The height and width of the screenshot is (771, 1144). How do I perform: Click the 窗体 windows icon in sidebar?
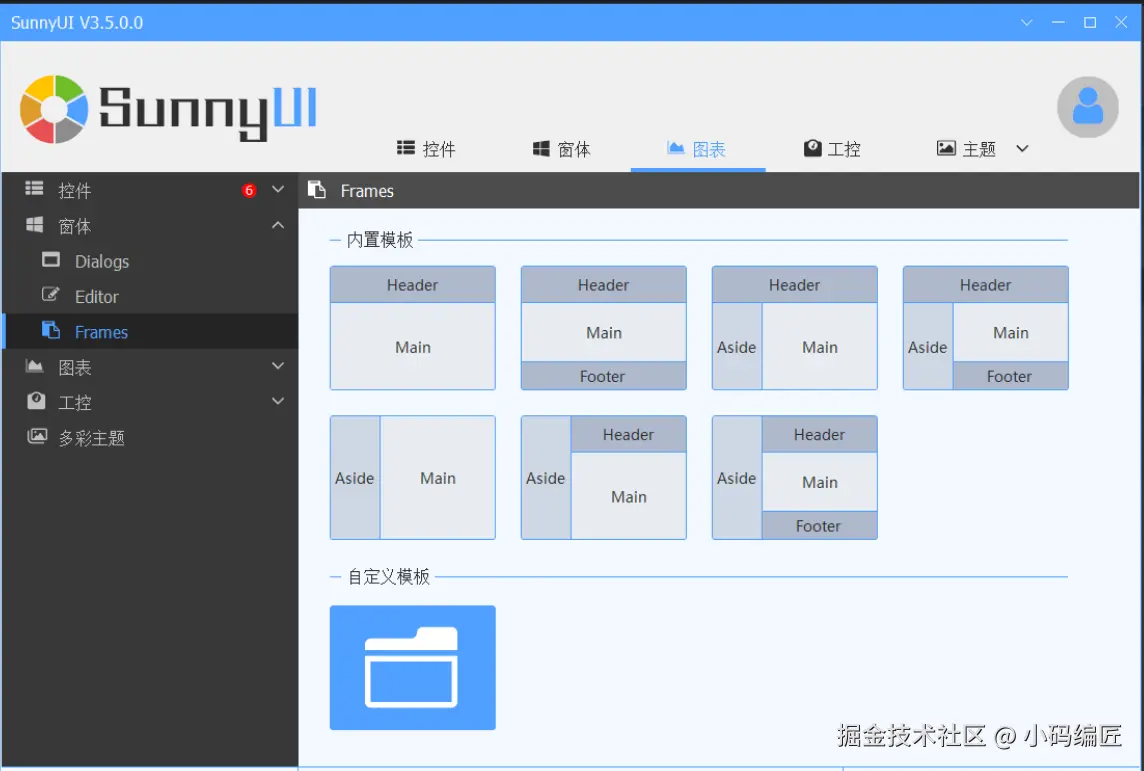pos(34,225)
